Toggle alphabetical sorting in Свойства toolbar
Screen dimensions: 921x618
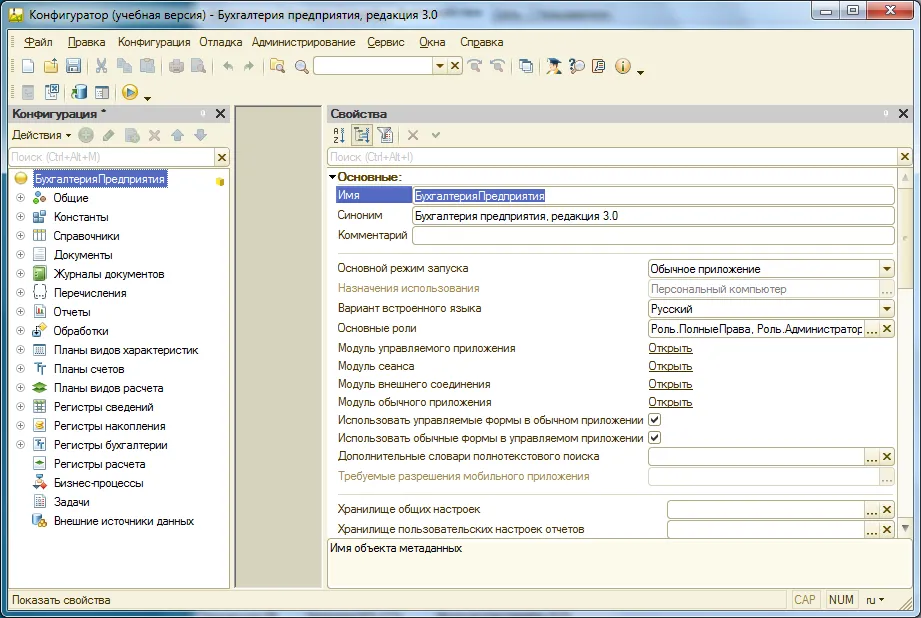point(339,135)
